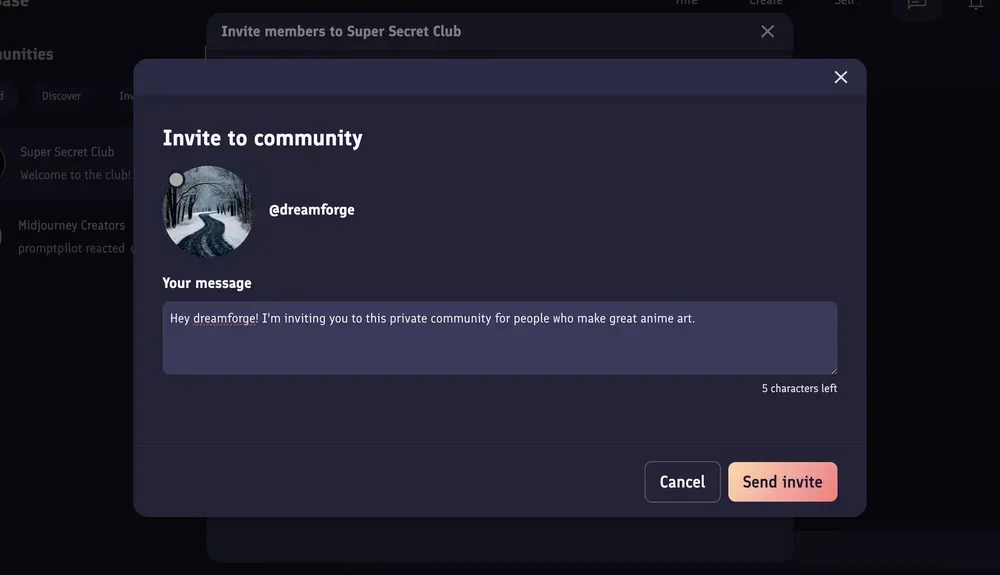The image size is (1000, 575).
Task: Click the 'Invite to community' heading
Action: 262,138
